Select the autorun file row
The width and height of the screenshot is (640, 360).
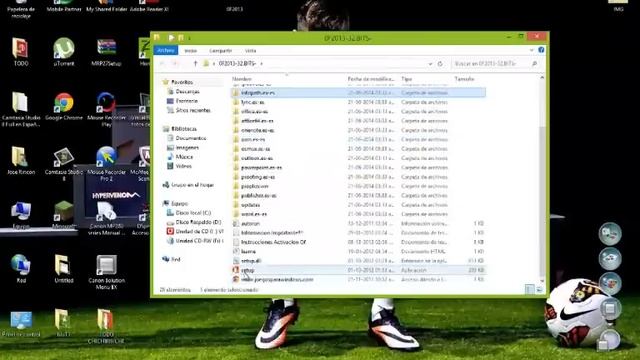pyautogui.click(x=358, y=223)
